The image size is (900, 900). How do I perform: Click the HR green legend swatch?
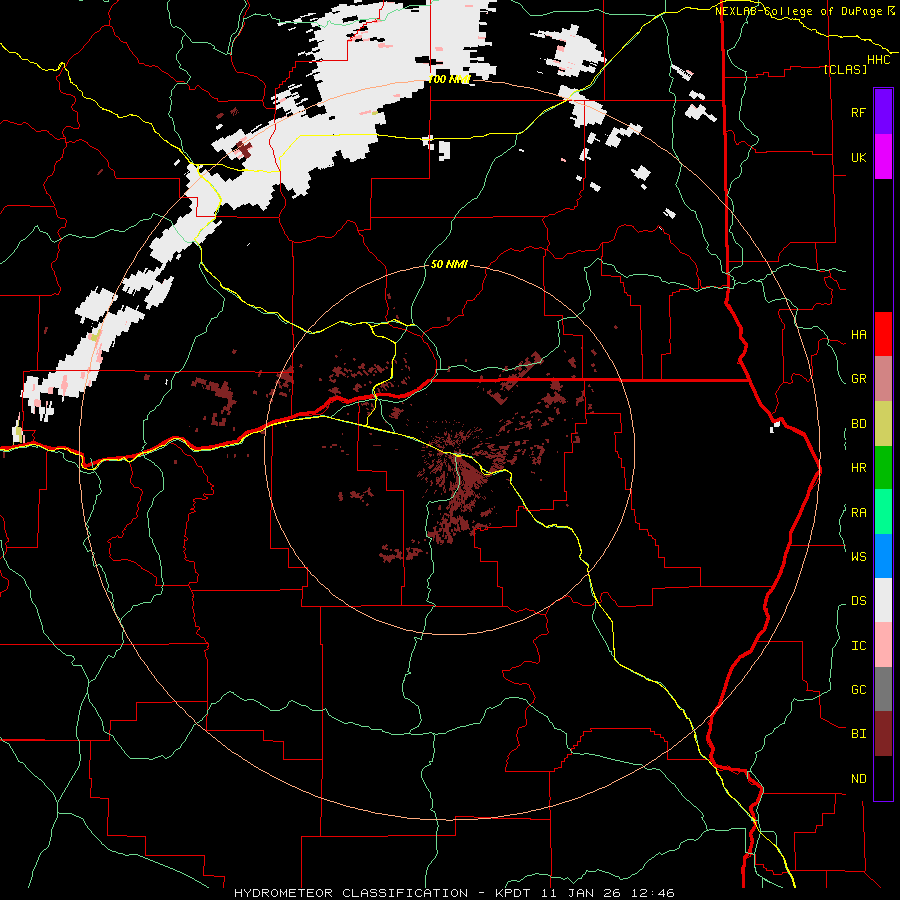(x=883, y=468)
